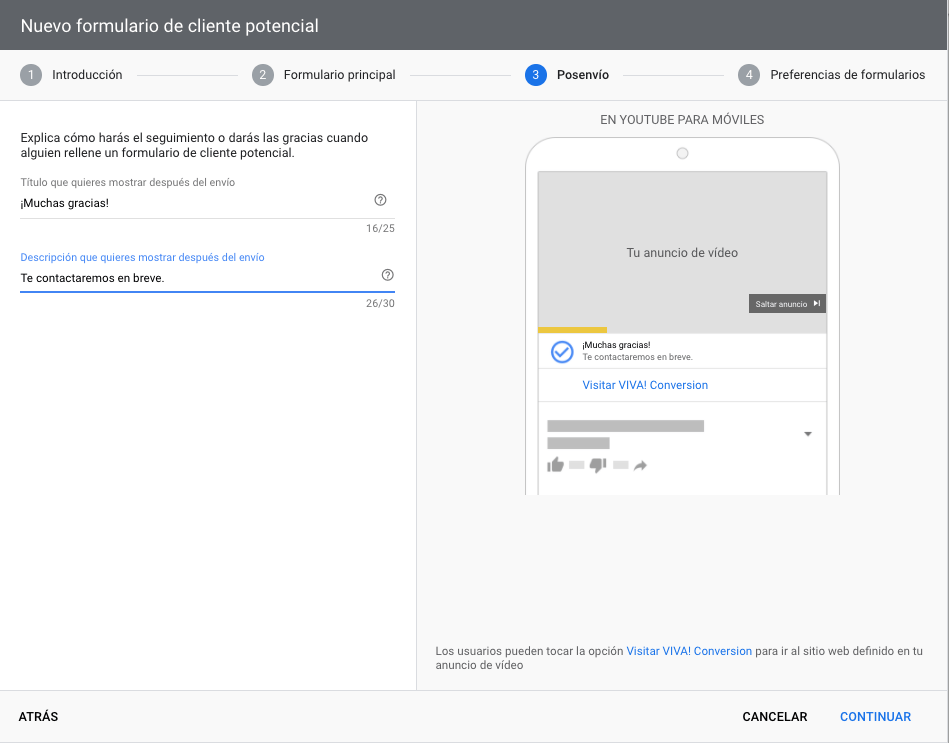The width and height of the screenshot is (949, 743).
Task: Go to Preferencias de formularios step label
Action: (x=847, y=75)
